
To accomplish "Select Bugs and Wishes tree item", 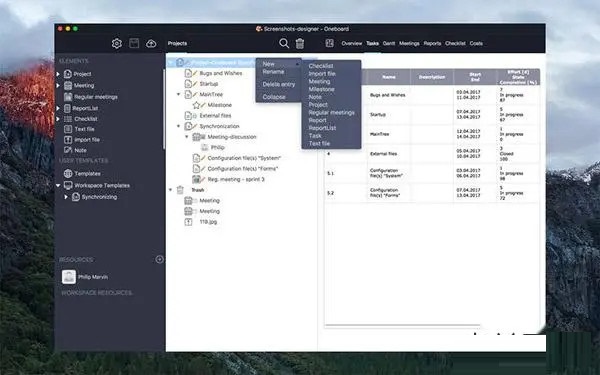I will tap(220, 73).
